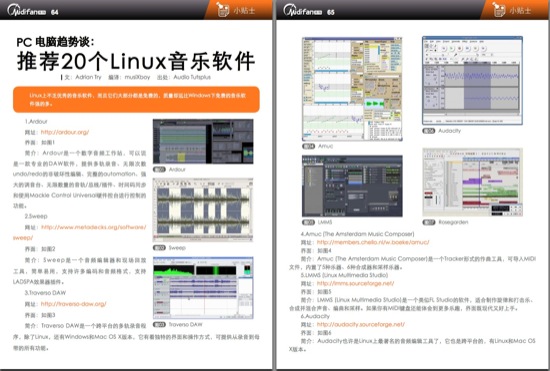Click the tips notepad icon on page 65
550x371 pixels.
[x=498, y=9]
